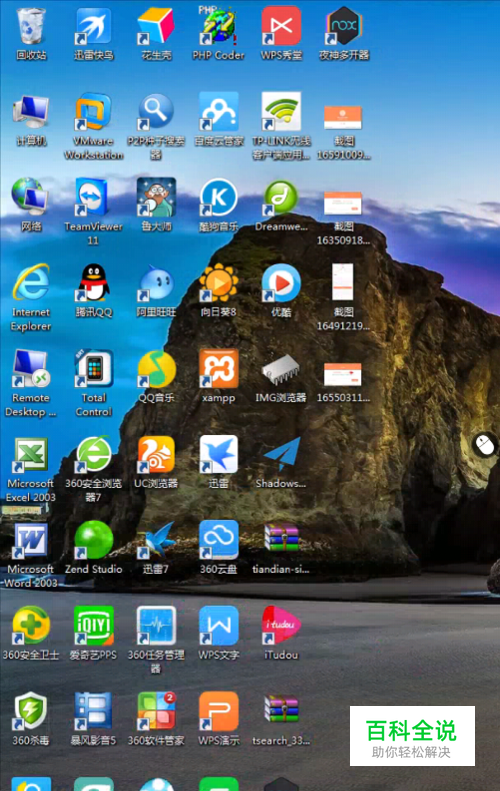The width and height of the screenshot is (500, 791).
Task: Launch Zend Studio green sphere icon
Action: (93, 540)
